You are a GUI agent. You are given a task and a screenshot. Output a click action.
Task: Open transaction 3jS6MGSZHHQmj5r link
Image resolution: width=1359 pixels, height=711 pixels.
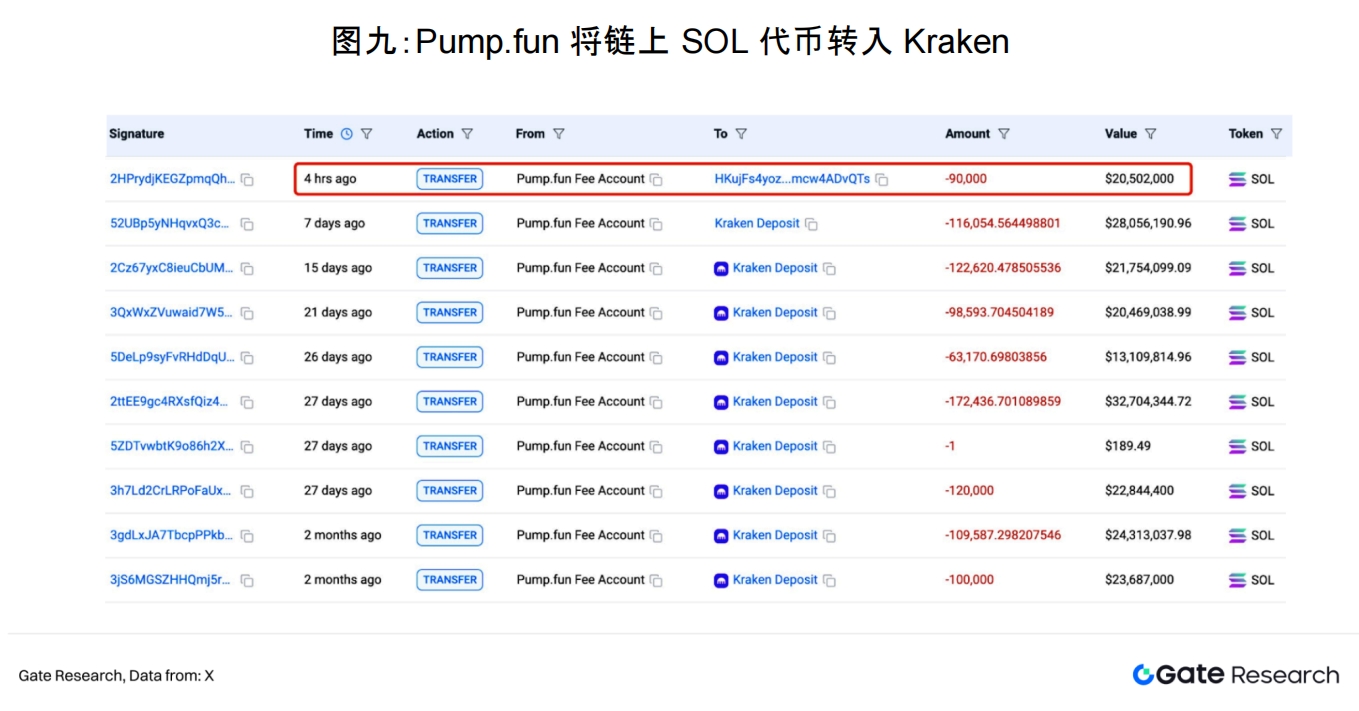pos(170,579)
